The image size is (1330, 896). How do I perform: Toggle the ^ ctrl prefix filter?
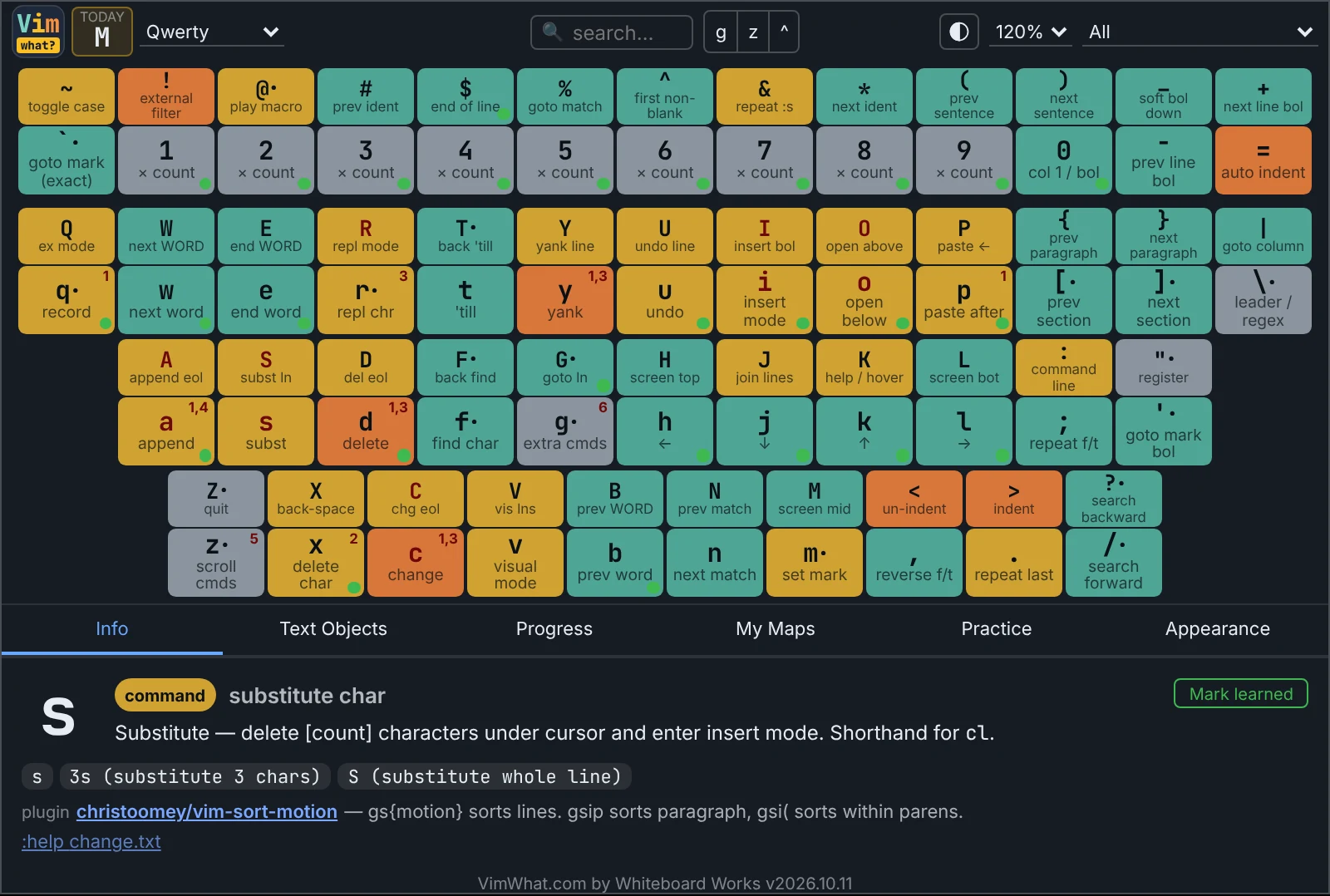click(x=784, y=32)
